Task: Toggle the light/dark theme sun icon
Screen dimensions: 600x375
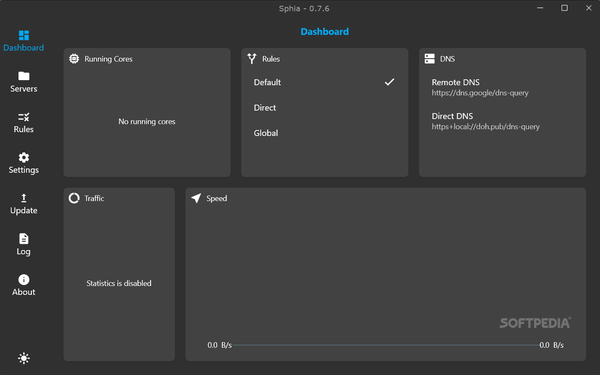Action: point(24,358)
